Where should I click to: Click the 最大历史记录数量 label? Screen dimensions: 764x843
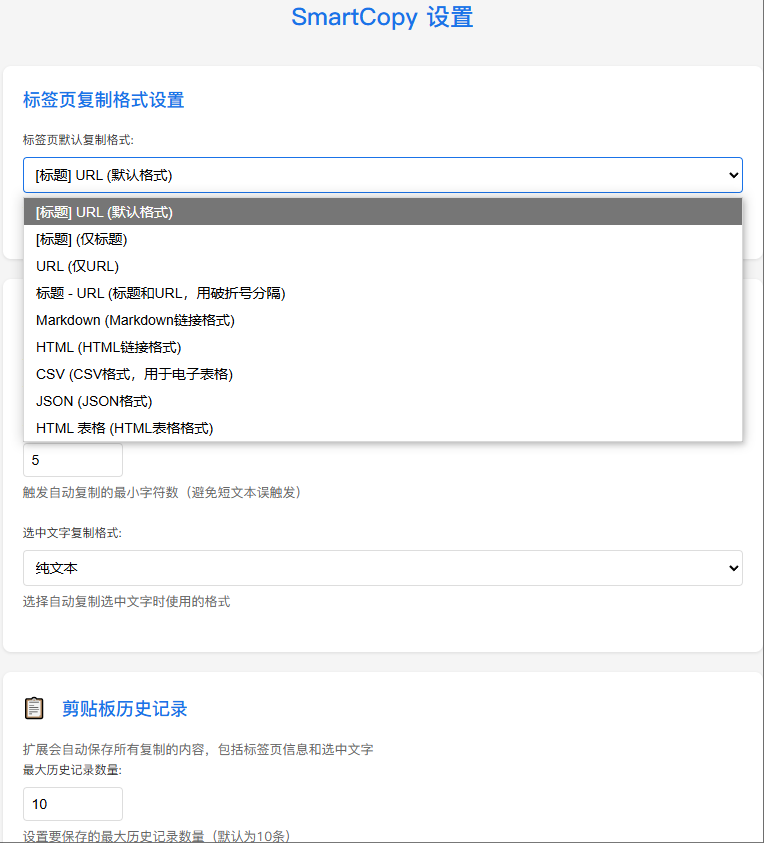tap(72, 770)
